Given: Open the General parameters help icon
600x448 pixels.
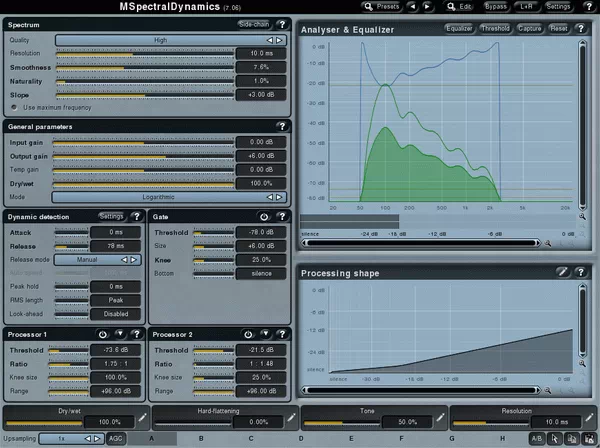Looking at the screenshot, I should 281,127.
